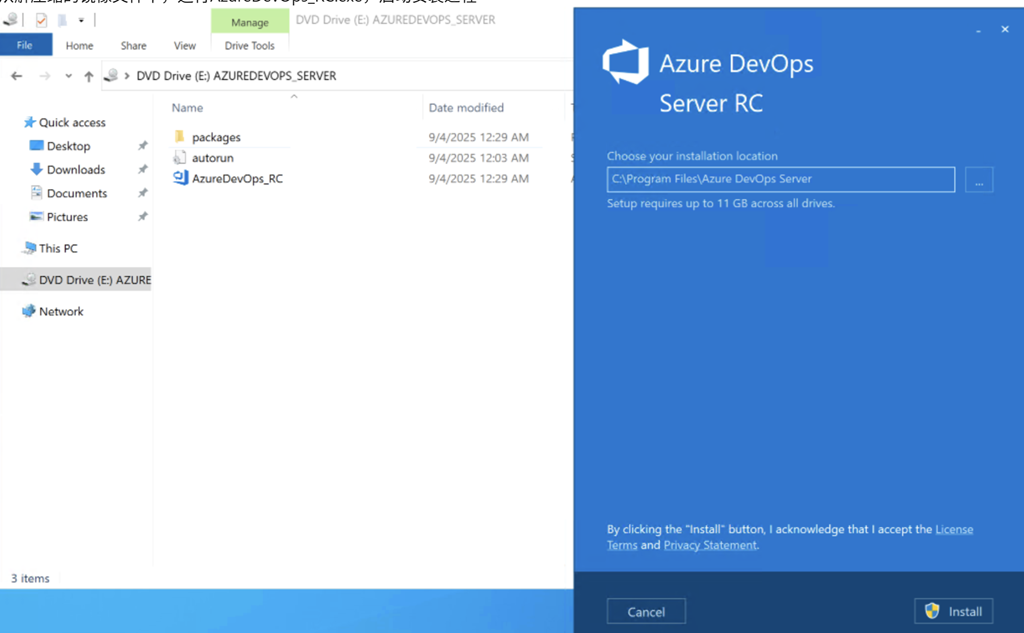Click the Downloads blue arrow icon
The width and height of the screenshot is (1024, 633).
[x=37, y=169]
